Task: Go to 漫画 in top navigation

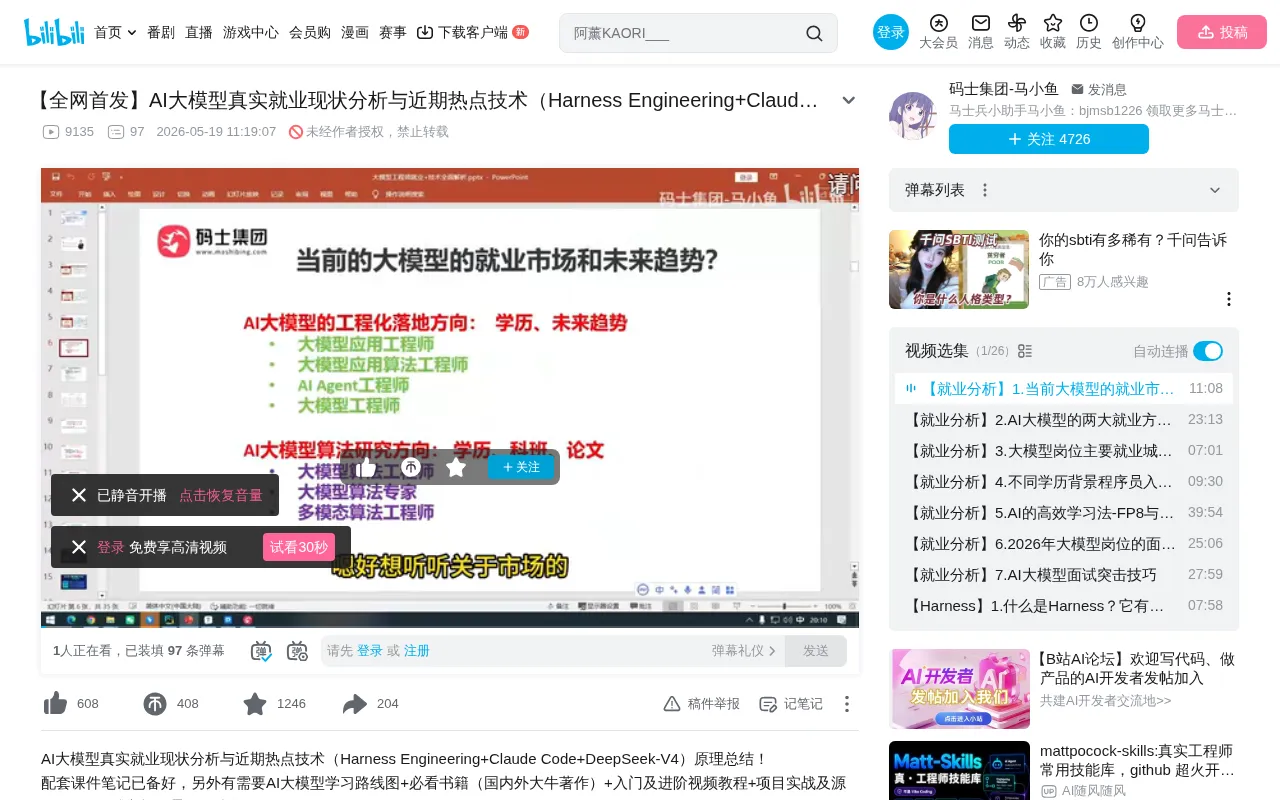Action: [x=355, y=32]
